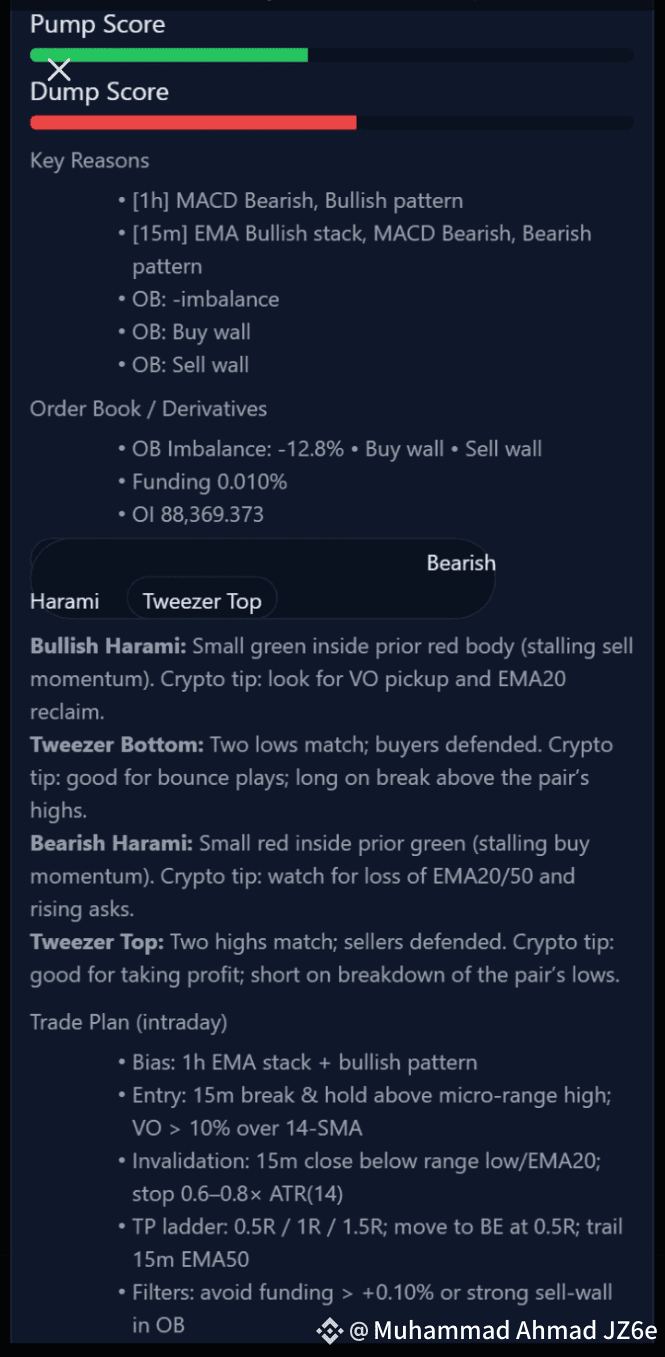The image size is (665, 1357).
Task: Click the Binance logo in the watermark
Action: point(329,1330)
